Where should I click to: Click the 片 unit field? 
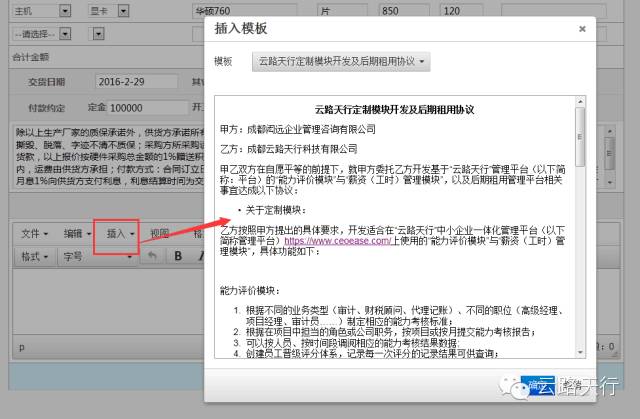[342, 11]
